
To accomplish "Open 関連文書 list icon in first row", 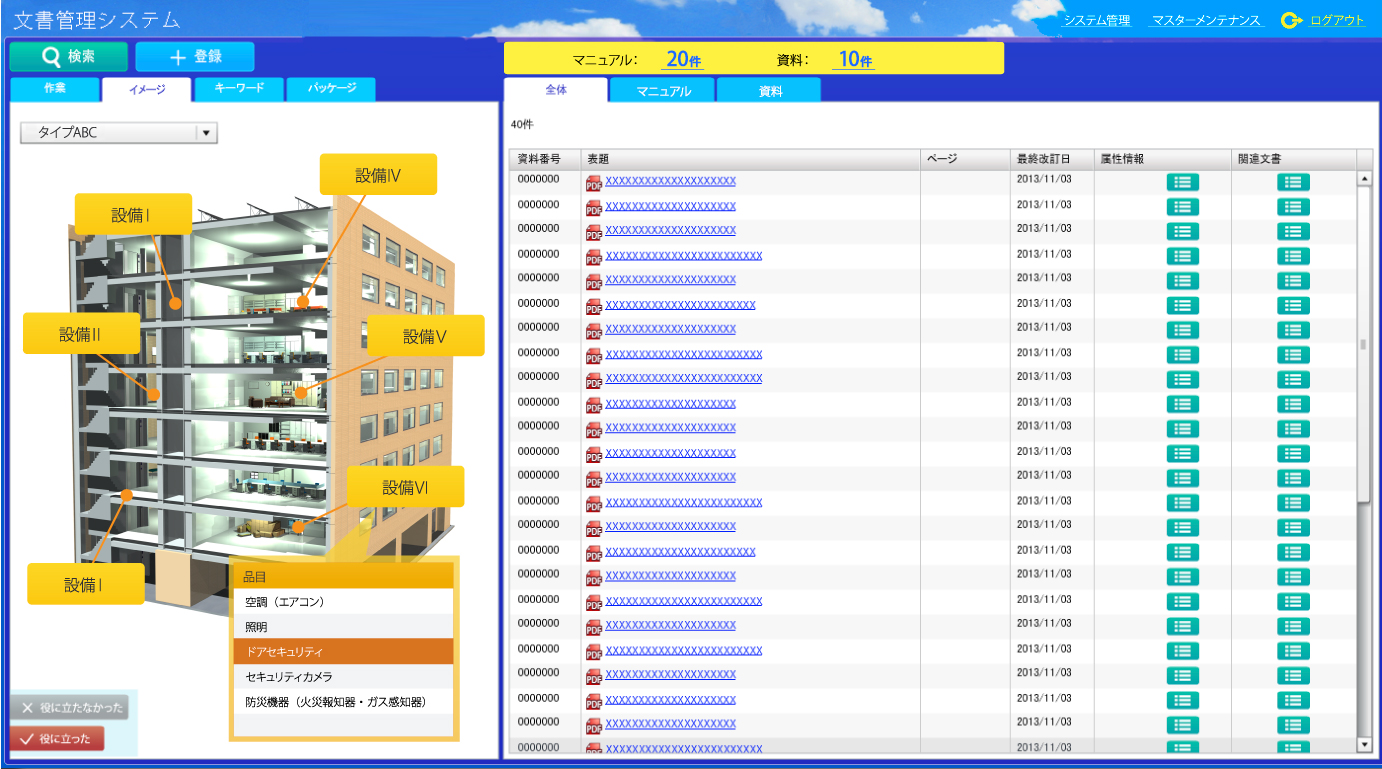I will click(1293, 182).
